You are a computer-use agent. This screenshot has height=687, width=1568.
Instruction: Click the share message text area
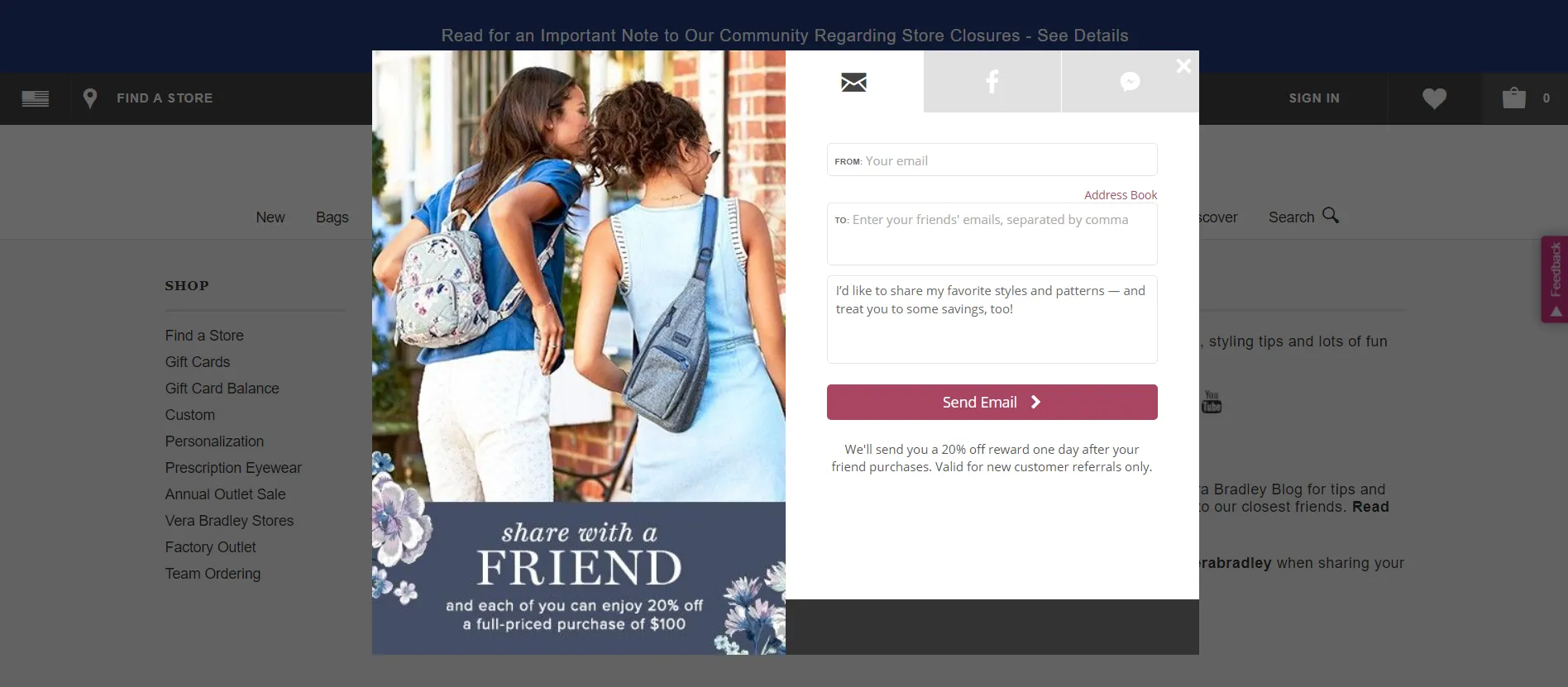(x=992, y=319)
